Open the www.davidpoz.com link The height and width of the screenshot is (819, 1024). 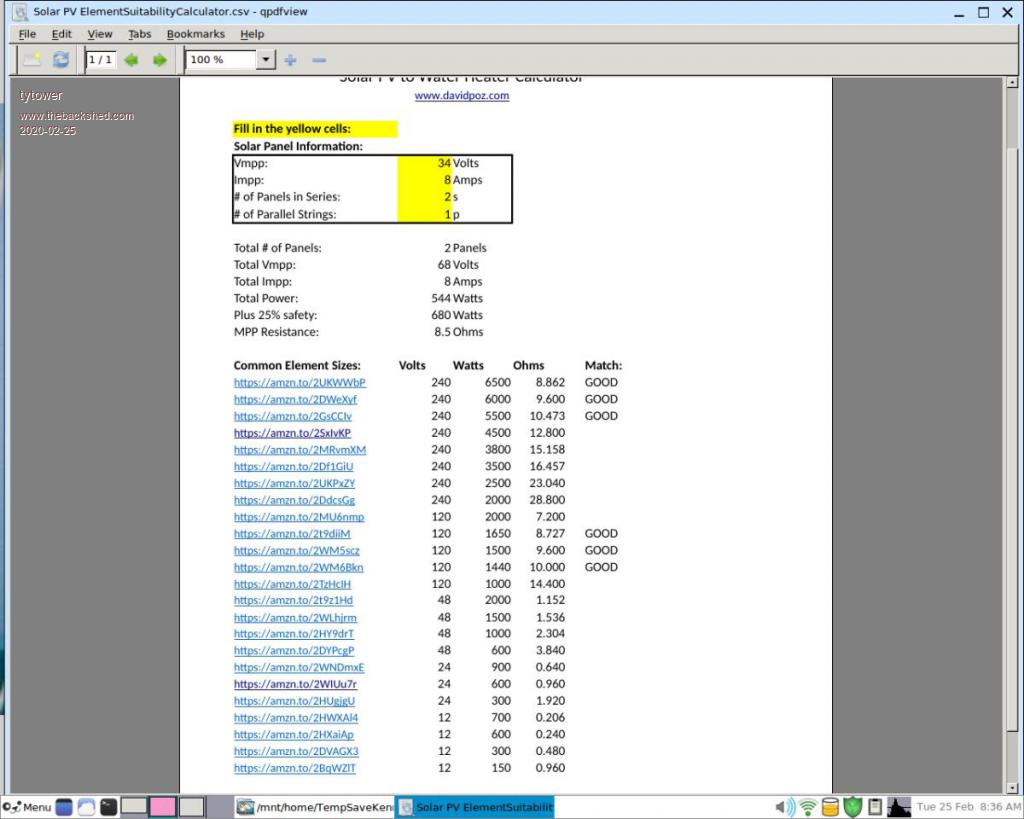click(x=462, y=96)
